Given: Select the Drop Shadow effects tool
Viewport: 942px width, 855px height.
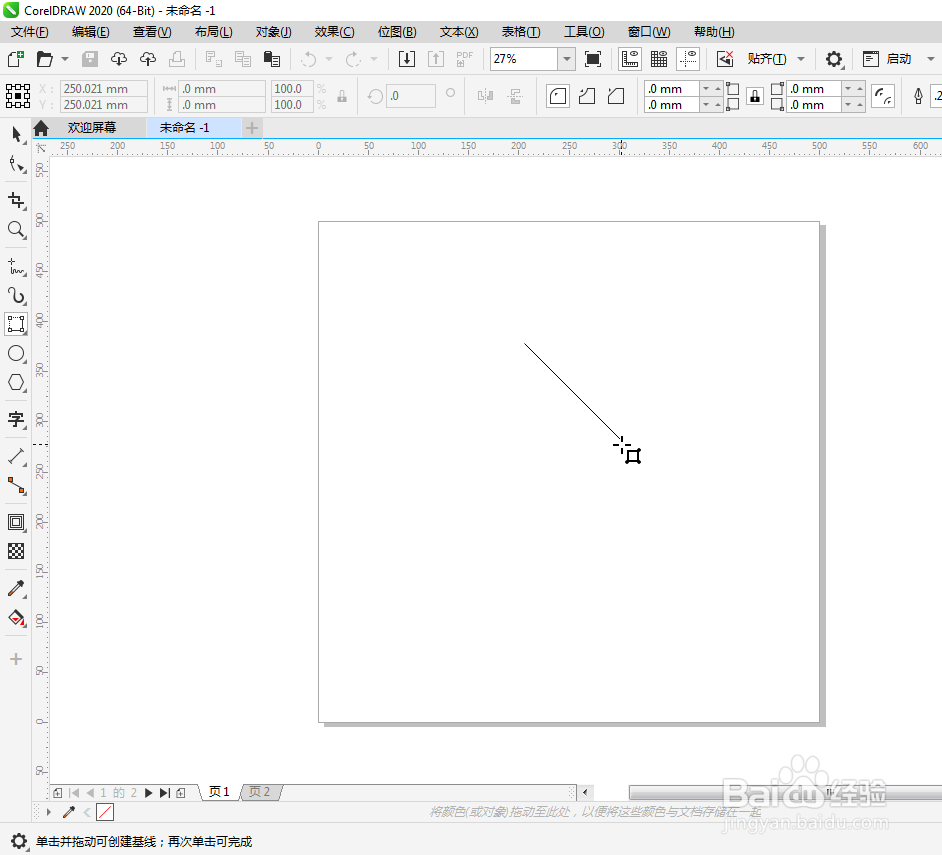Looking at the screenshot, I should tap(16, 522).
